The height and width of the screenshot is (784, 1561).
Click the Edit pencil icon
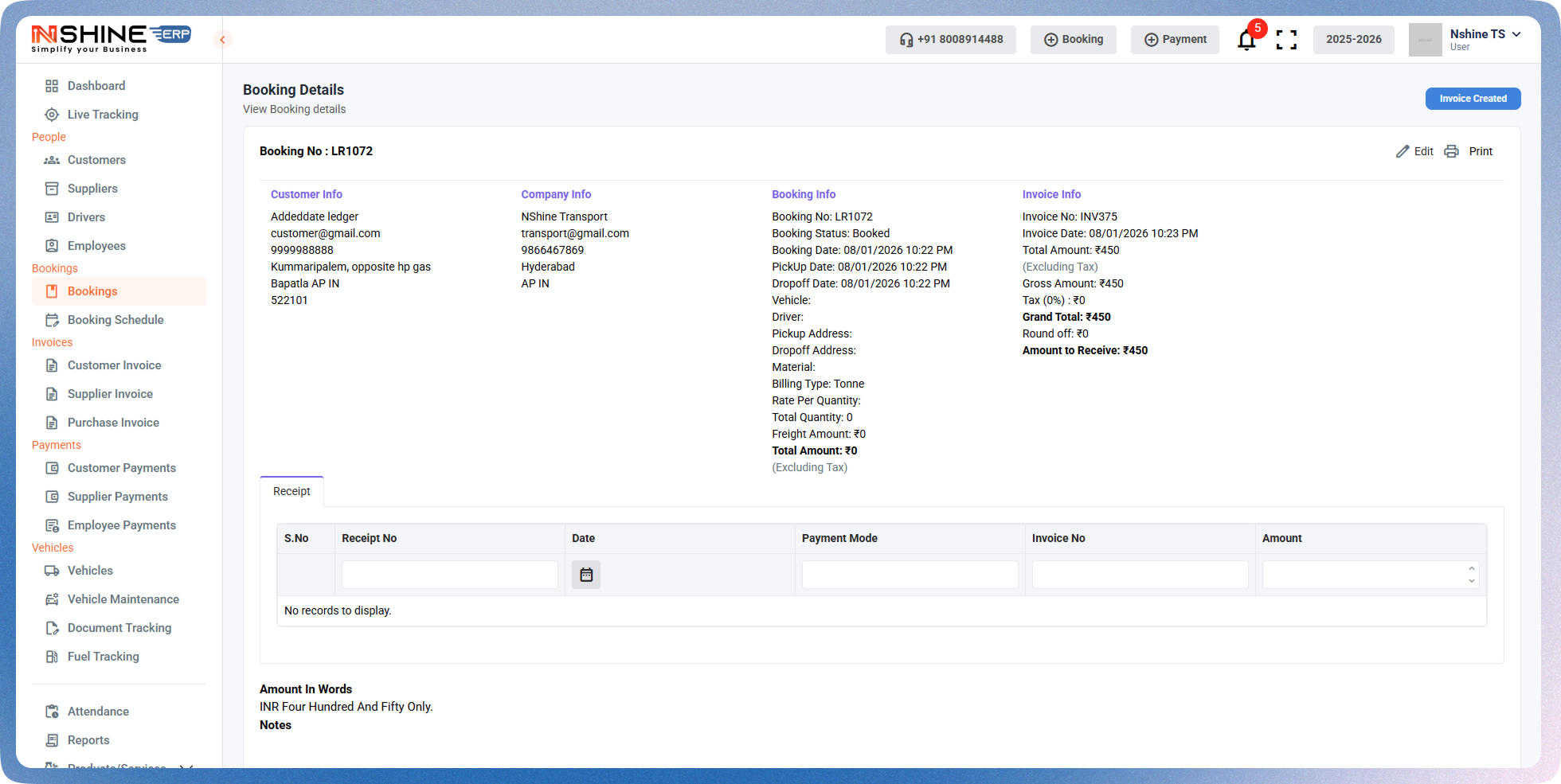tap(1403, 151)
